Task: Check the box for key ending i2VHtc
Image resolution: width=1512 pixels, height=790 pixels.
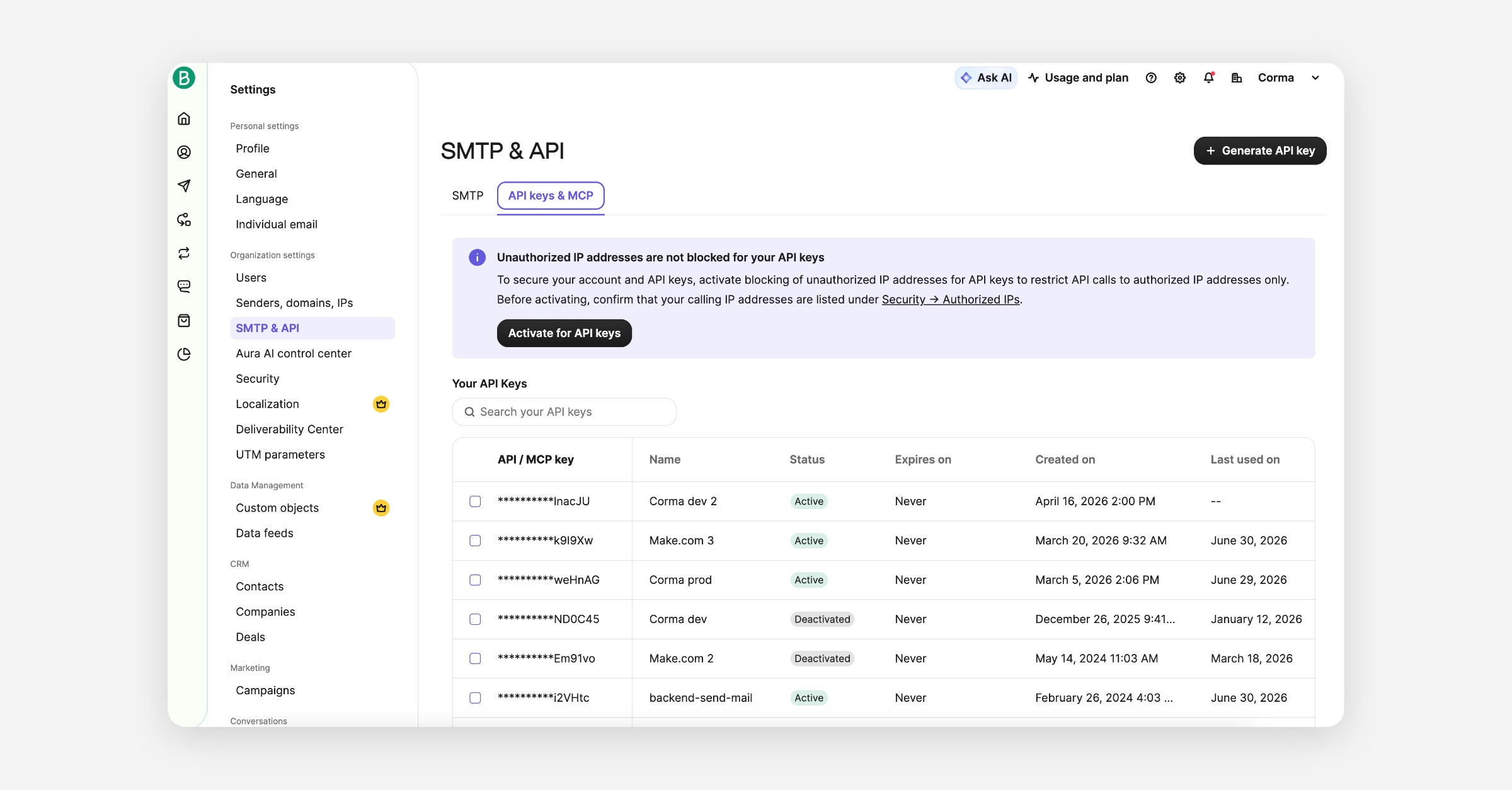Action: pyautogui.click(x=475, y=698)
